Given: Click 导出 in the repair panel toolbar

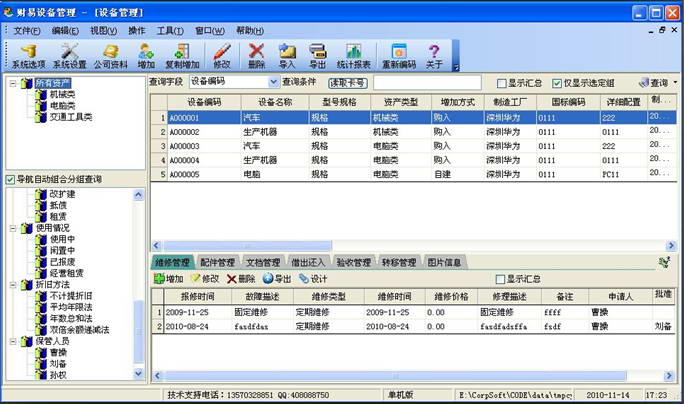Looking at the screenshot, I should (x=277, y=278).
